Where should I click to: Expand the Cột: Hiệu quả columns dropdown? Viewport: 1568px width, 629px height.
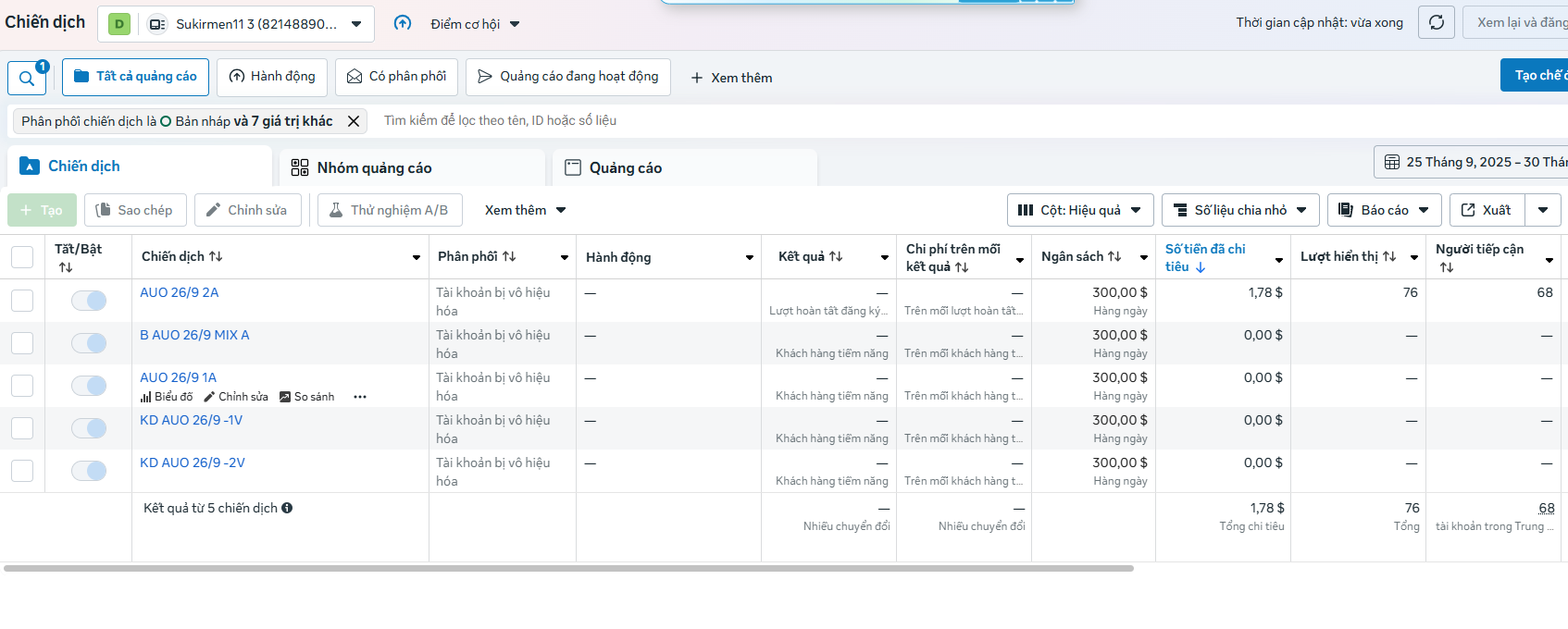tap(1079, 210)
